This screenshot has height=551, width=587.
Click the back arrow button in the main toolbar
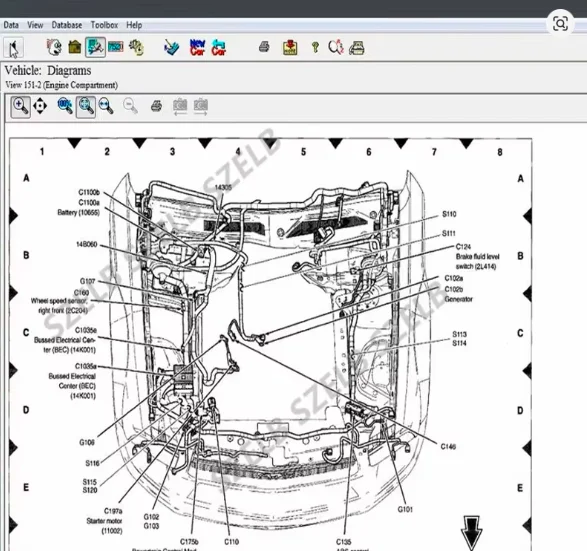[13, 48]
